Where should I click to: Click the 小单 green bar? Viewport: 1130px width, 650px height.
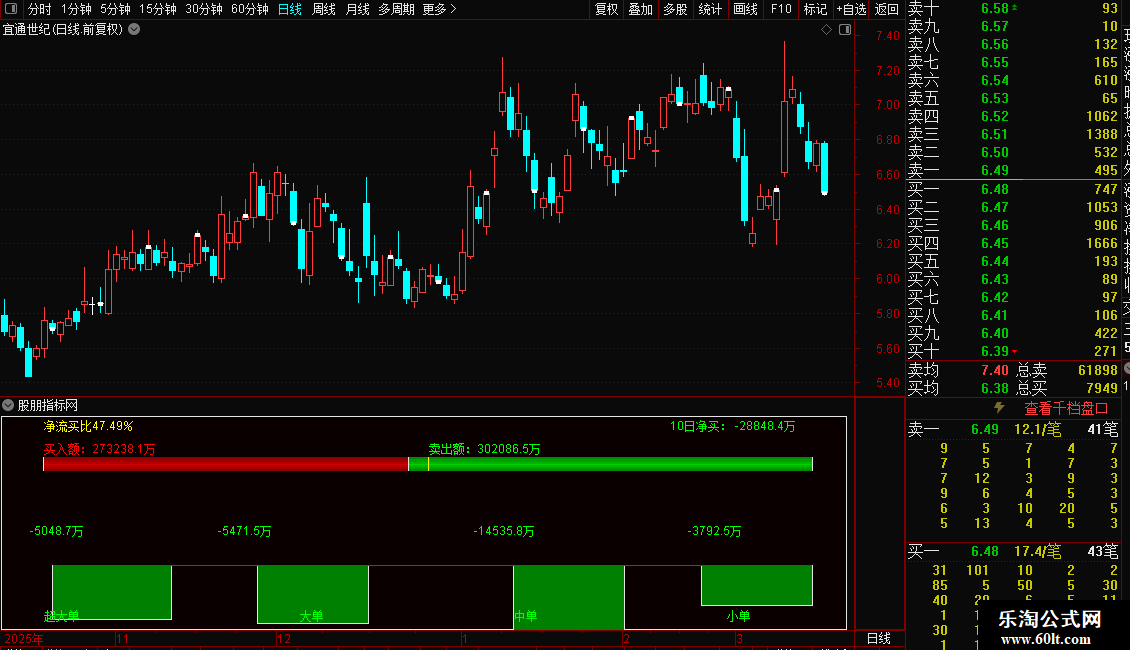[x=757, y=585]
